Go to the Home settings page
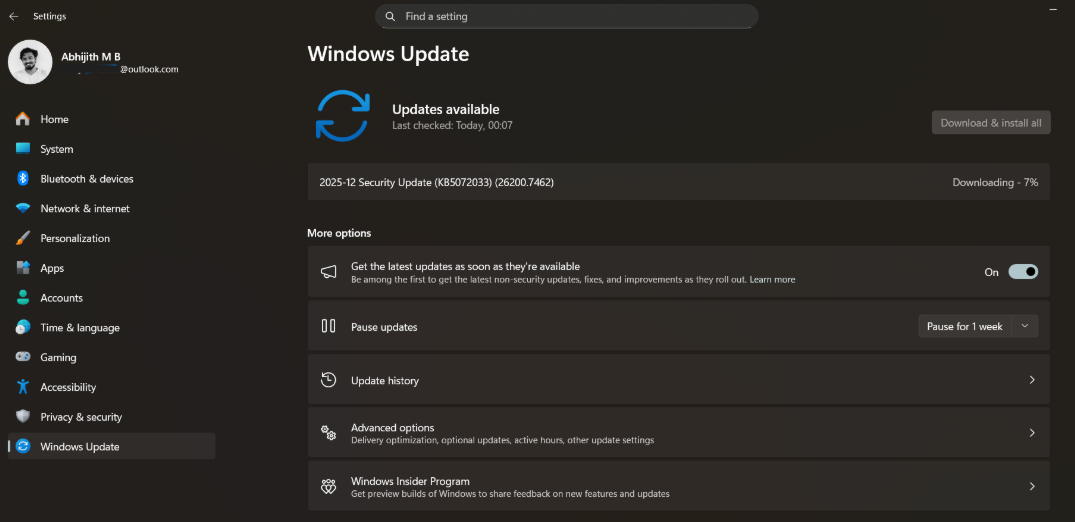Viewport: 1075px width, 522px height. coord(54,119)
